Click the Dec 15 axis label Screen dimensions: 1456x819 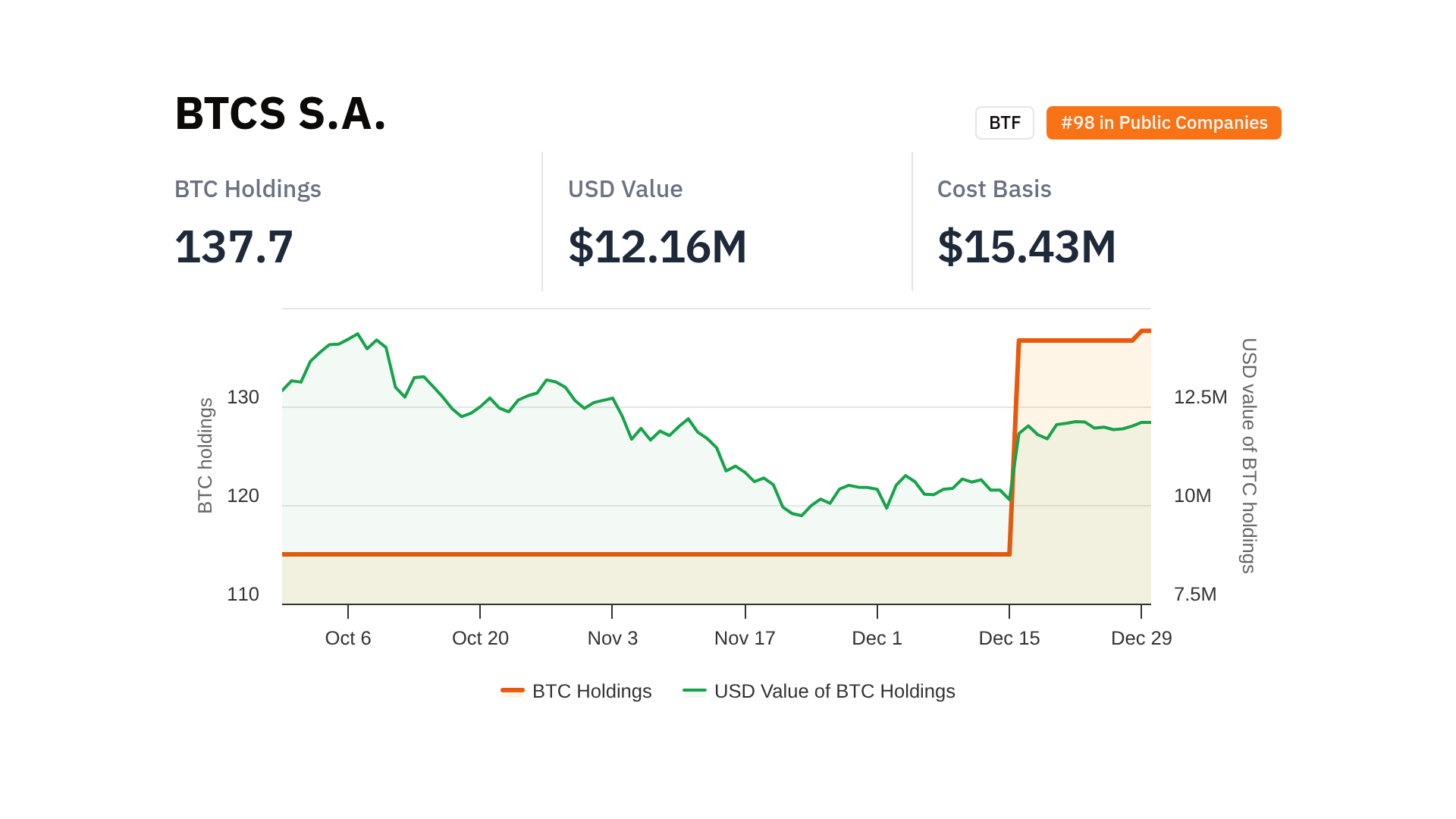pos(1009,638)
